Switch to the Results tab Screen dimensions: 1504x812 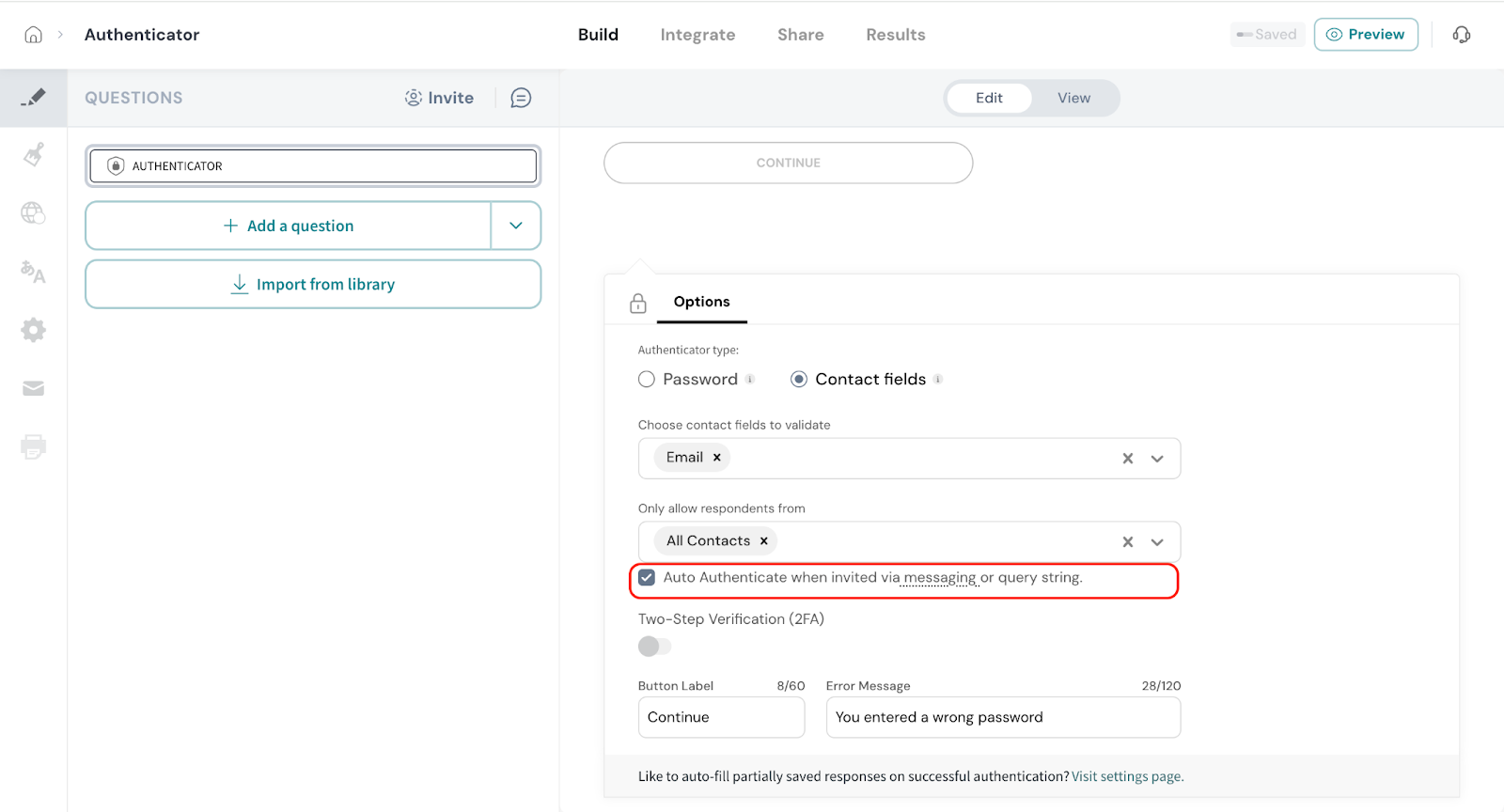[895, 35]
